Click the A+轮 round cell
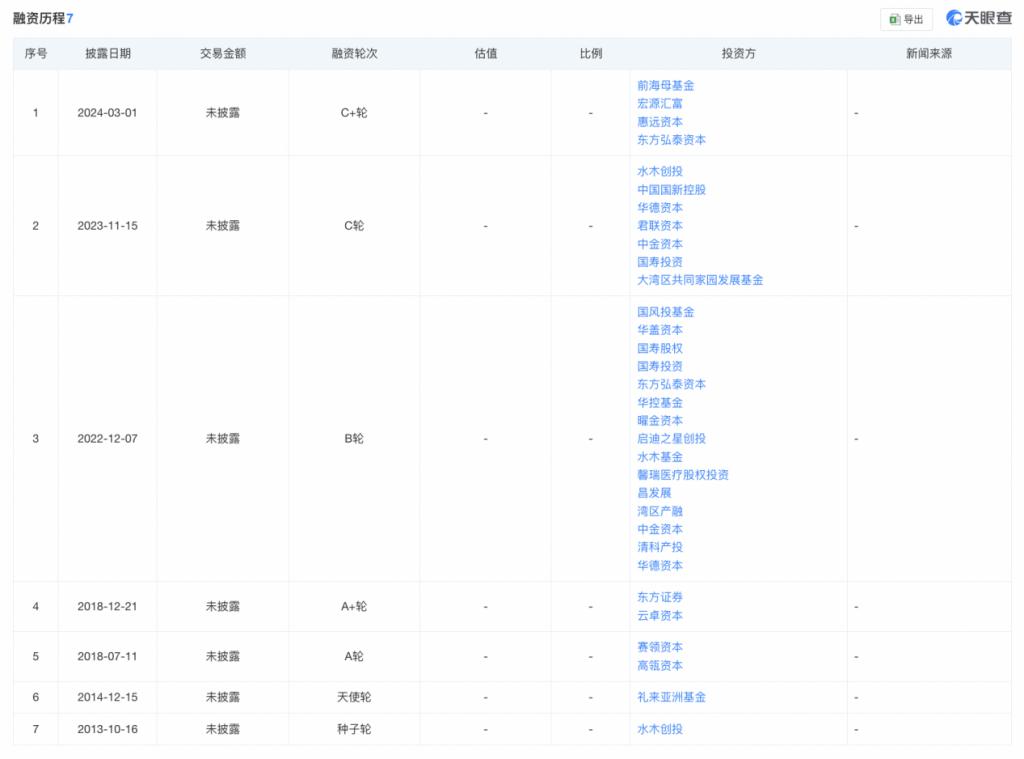 [x=354, y=607]
